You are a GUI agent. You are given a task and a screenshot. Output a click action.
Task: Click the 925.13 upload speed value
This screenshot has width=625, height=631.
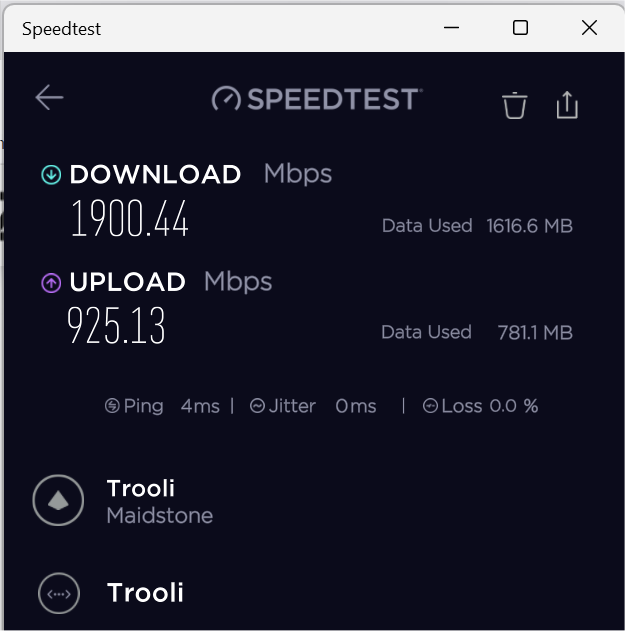[x=116, y=325]
